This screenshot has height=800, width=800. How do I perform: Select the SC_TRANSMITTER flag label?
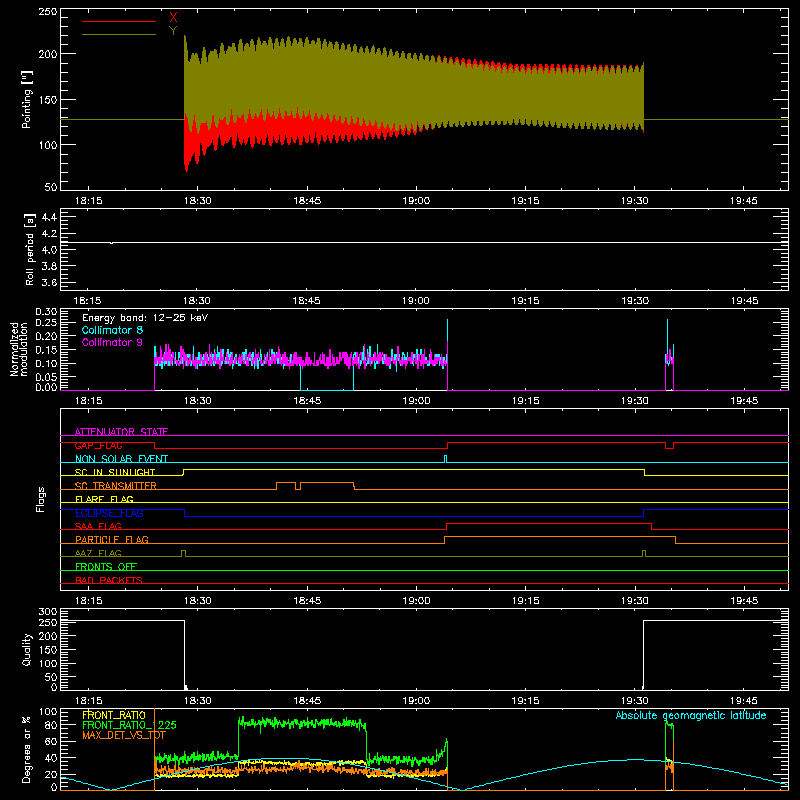click(x=116, y=485)
